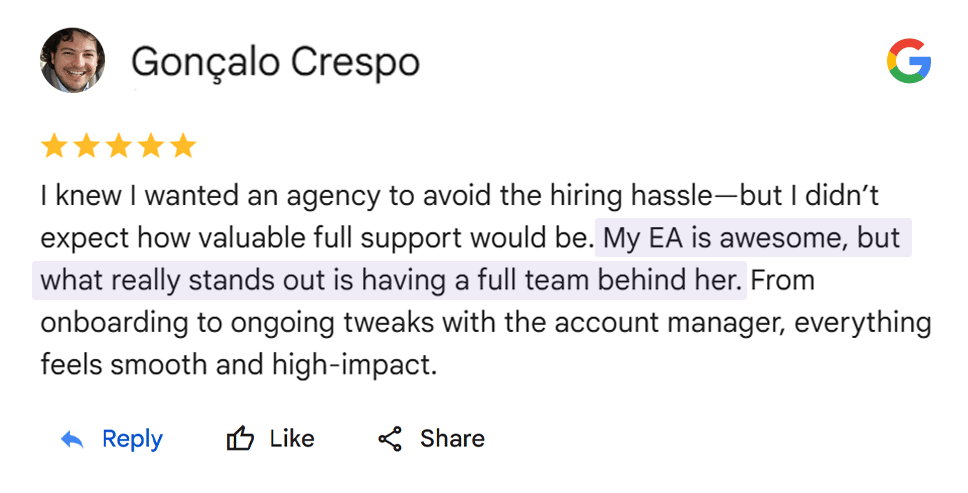This screenshot has height=493, width=968.
Task: Click the thumbs-up Like icon
Action: click(x=240, y=439)
